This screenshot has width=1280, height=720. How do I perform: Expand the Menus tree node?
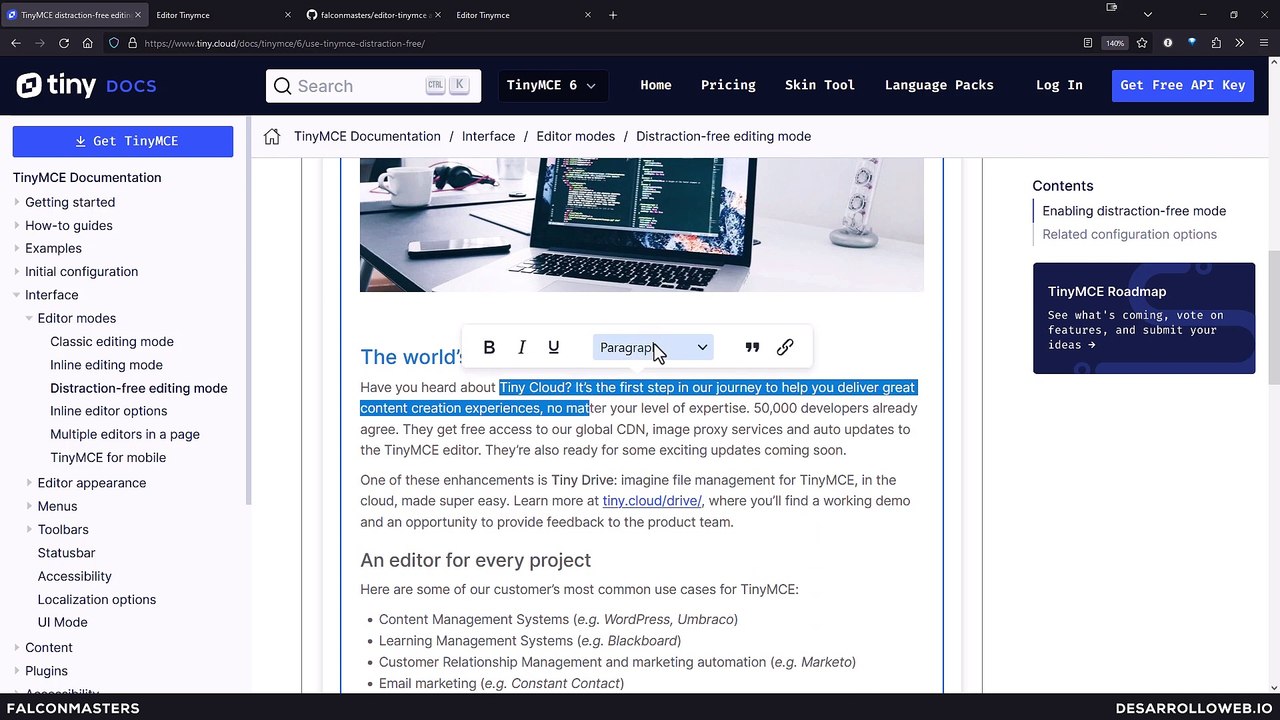click(x=29, y=506)
